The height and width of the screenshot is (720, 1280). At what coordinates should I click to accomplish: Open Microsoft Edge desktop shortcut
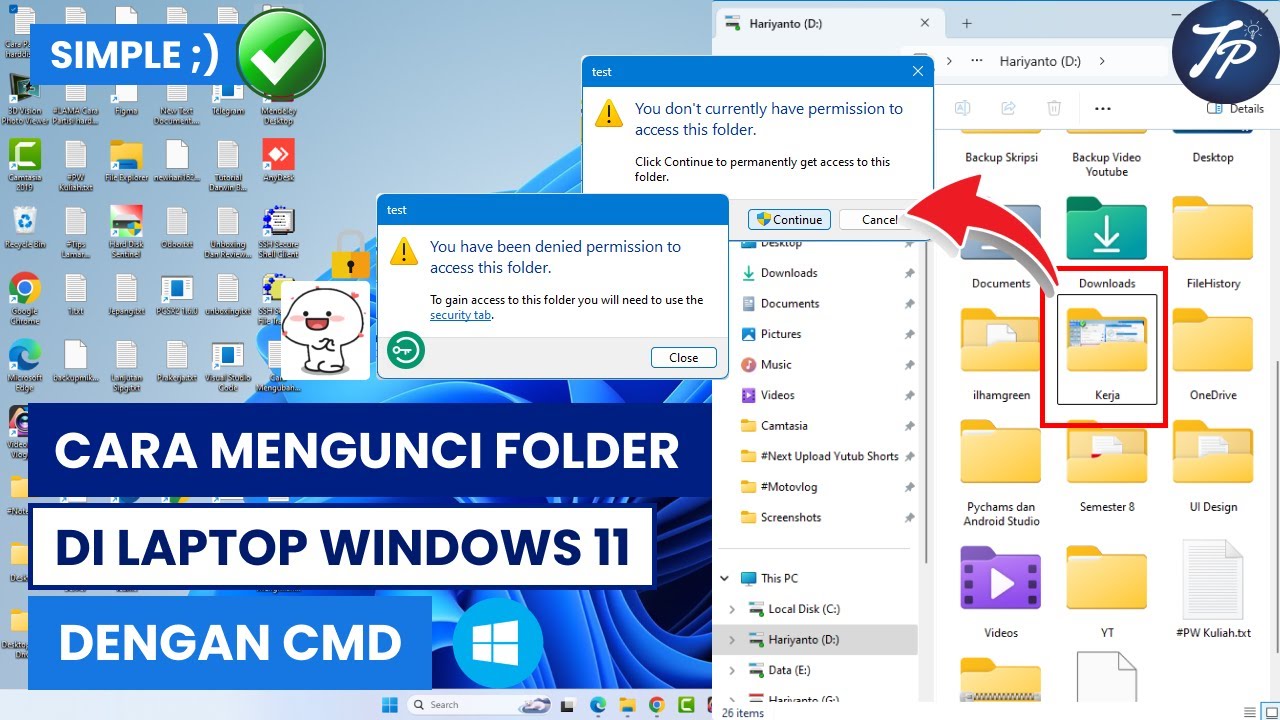point(24,366)
